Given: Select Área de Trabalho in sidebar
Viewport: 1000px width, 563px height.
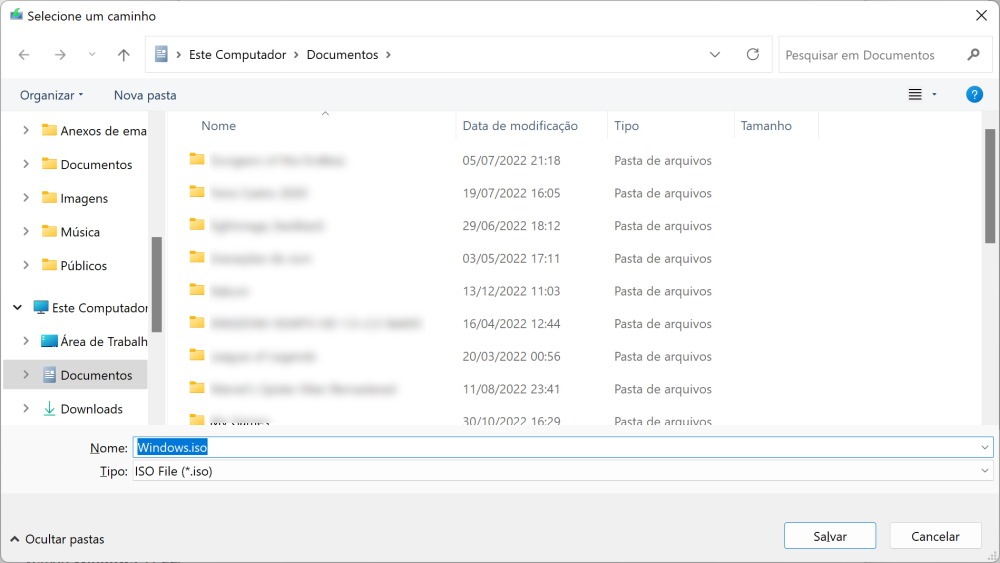Looking at the screenshot, I should [103, 341].
